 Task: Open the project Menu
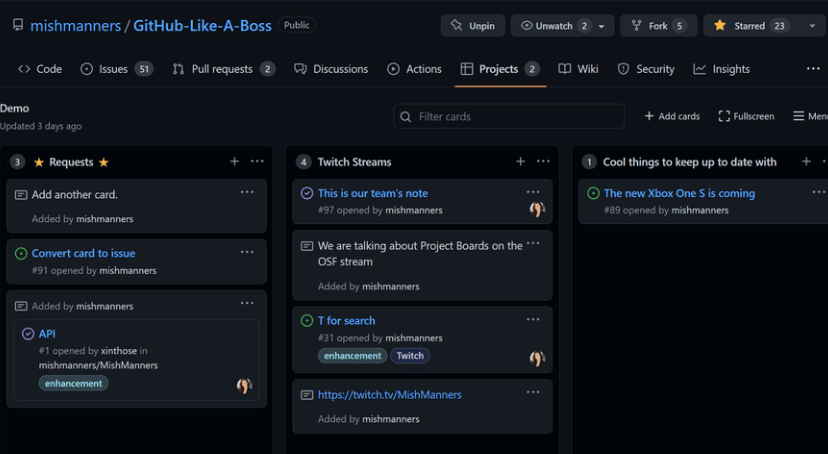pos(810,116)
